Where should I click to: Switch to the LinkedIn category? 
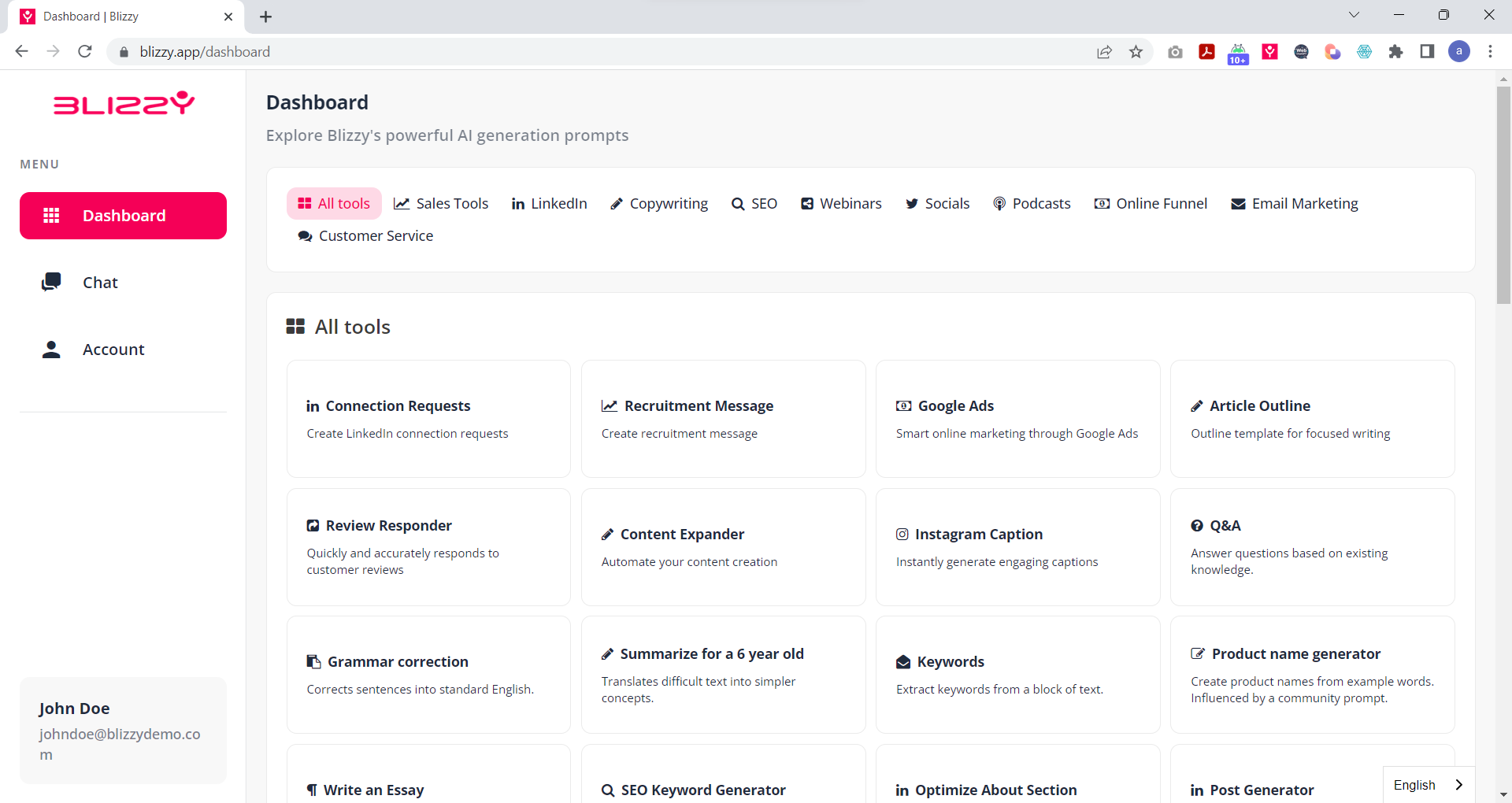point(550,204)
